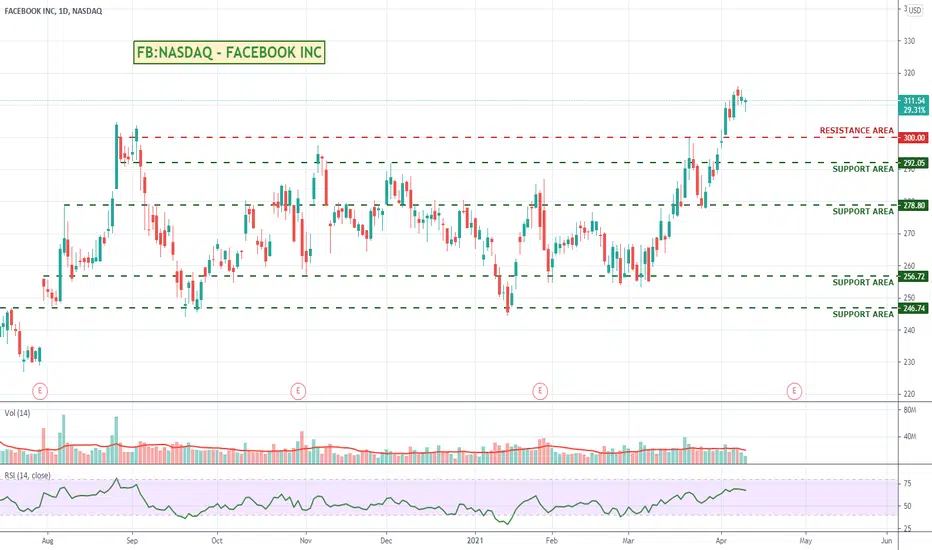The height and width of the screenshot is (550, 932).
Task: Click the 2021 label on the time axis
Action: pos(475,540)
